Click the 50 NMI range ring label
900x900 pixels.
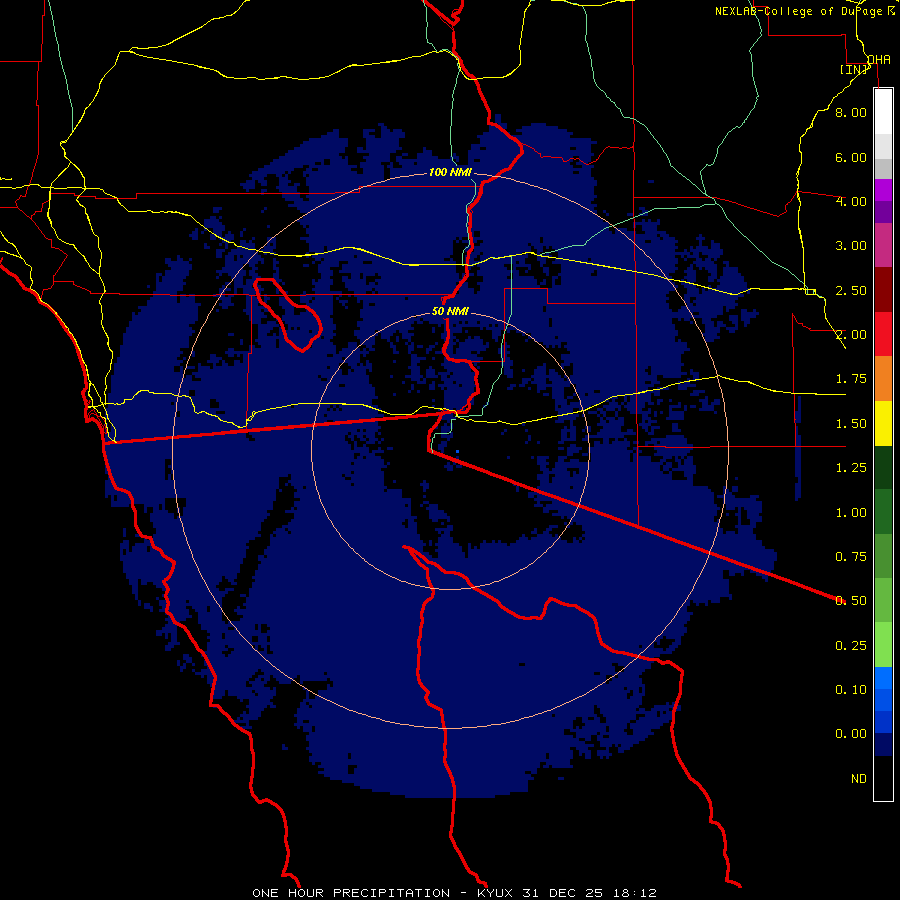(451, 311)
